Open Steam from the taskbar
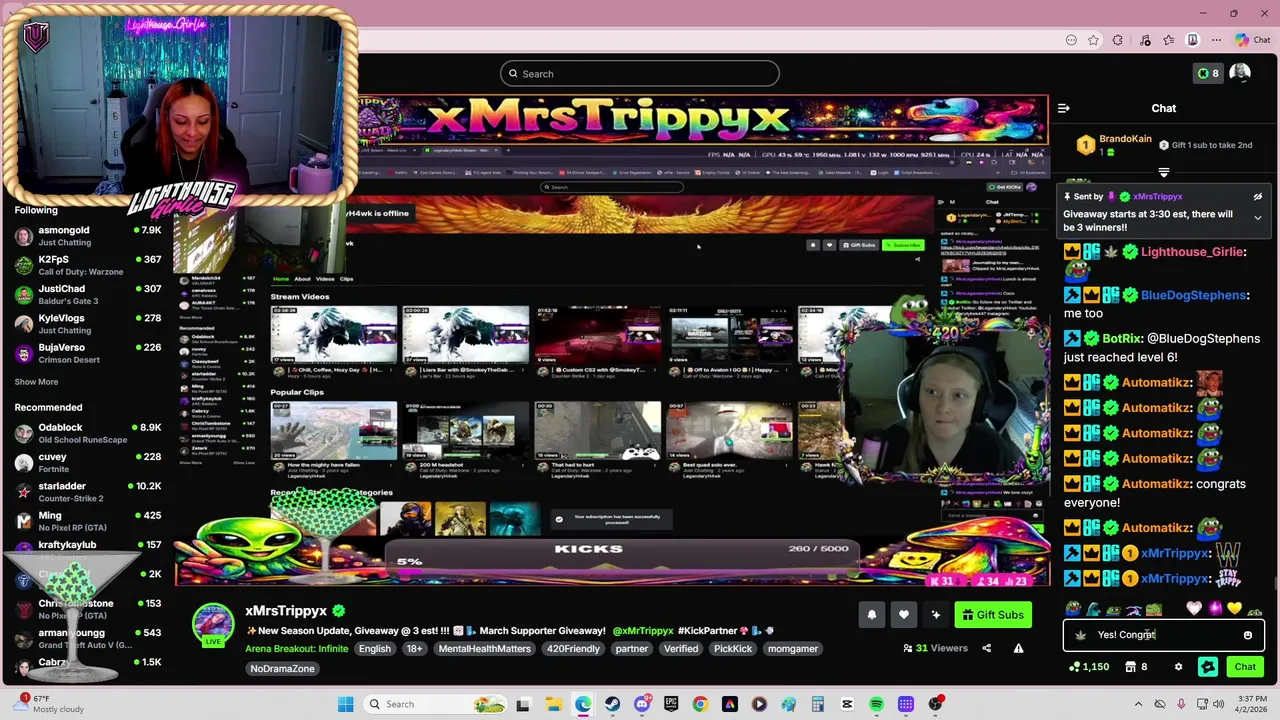 612,704
